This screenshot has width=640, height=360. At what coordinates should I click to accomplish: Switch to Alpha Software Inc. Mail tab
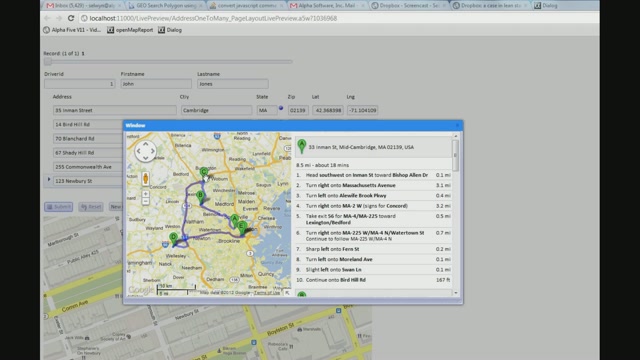[x=328, y=6]
